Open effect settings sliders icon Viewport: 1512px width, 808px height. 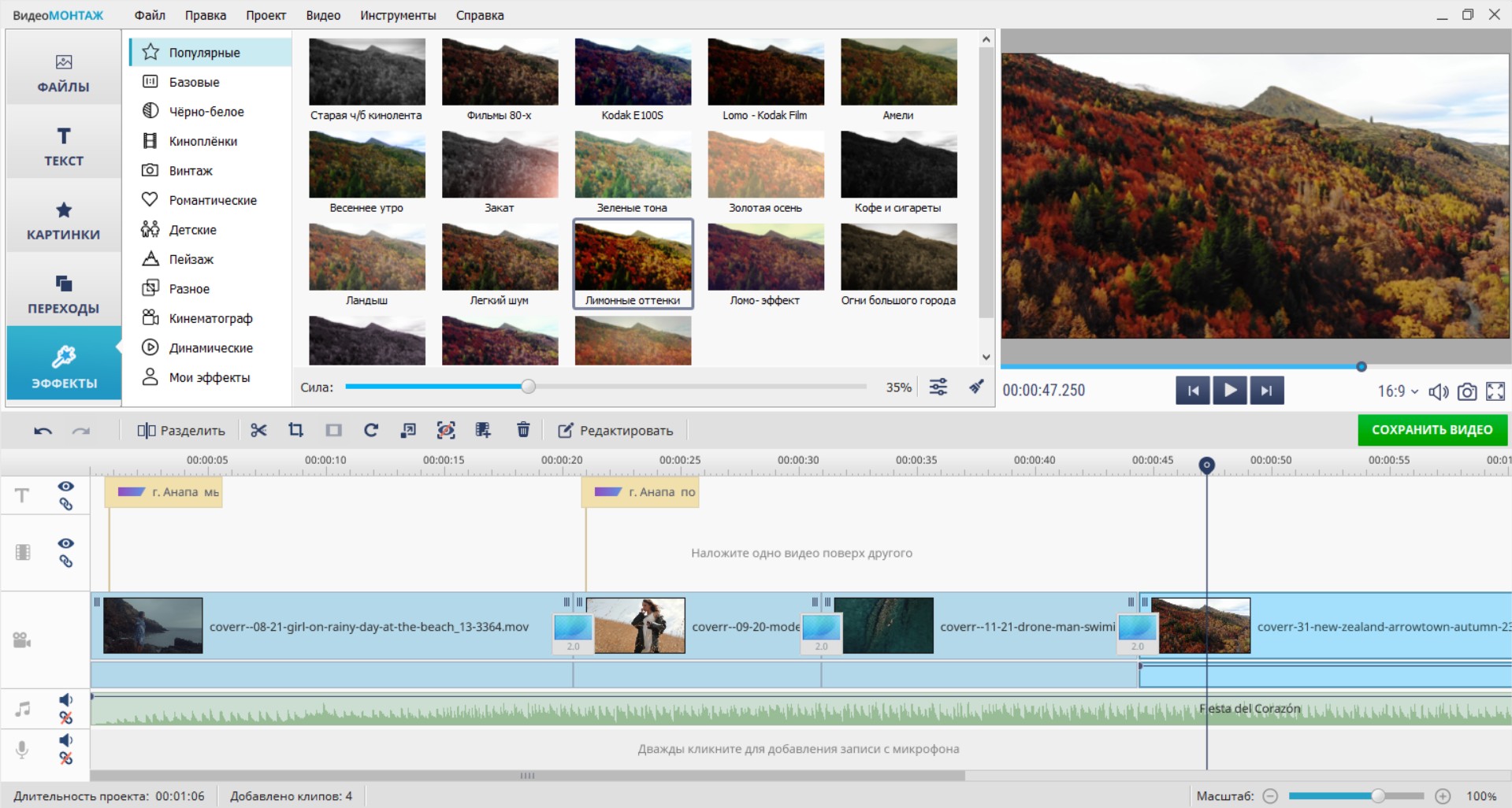(938, 387)
